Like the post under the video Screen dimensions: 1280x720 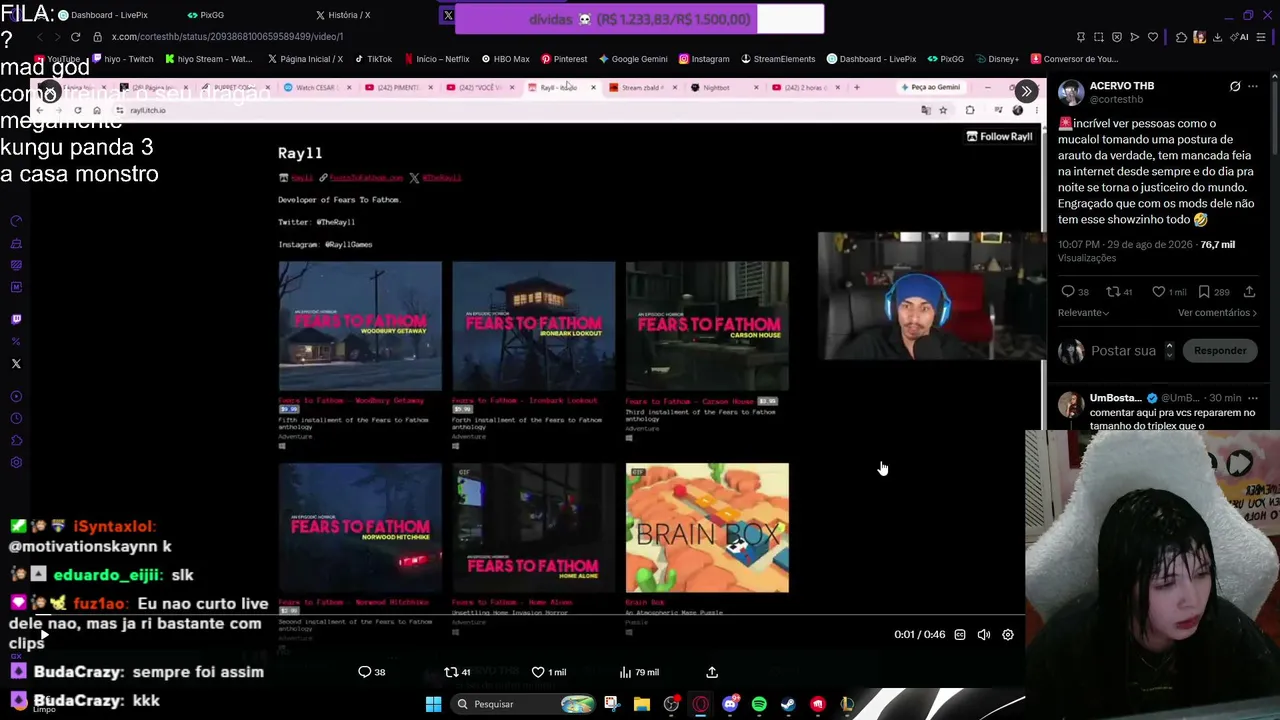tap(538, 672)
